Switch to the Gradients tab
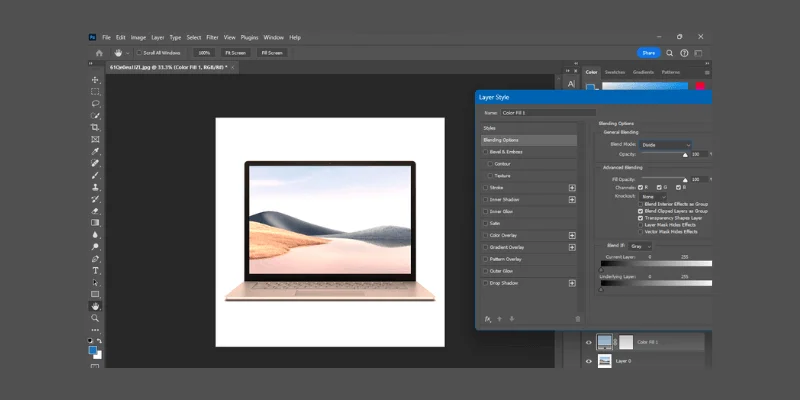This screenshot has height=400, width=800. pyautogui.click(x=643, y=72)
